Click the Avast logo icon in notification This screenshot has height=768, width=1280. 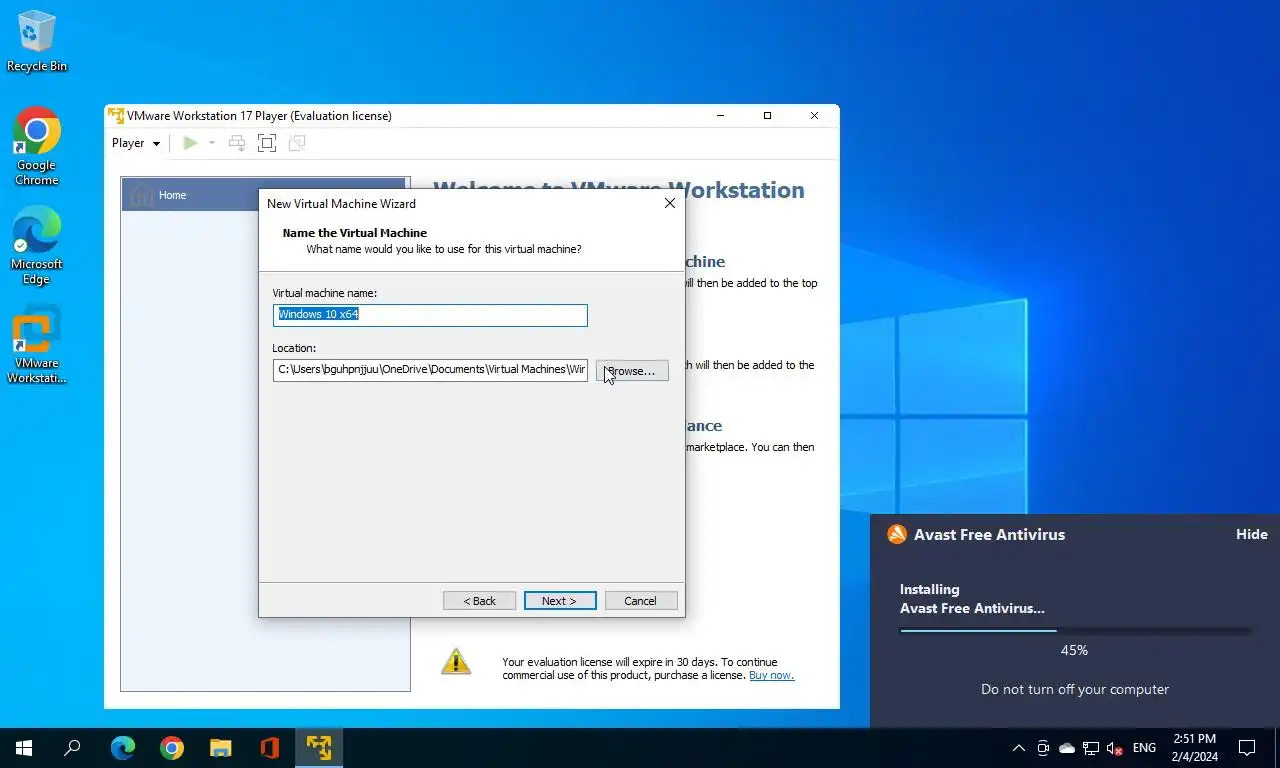click(x=897, y=534)
